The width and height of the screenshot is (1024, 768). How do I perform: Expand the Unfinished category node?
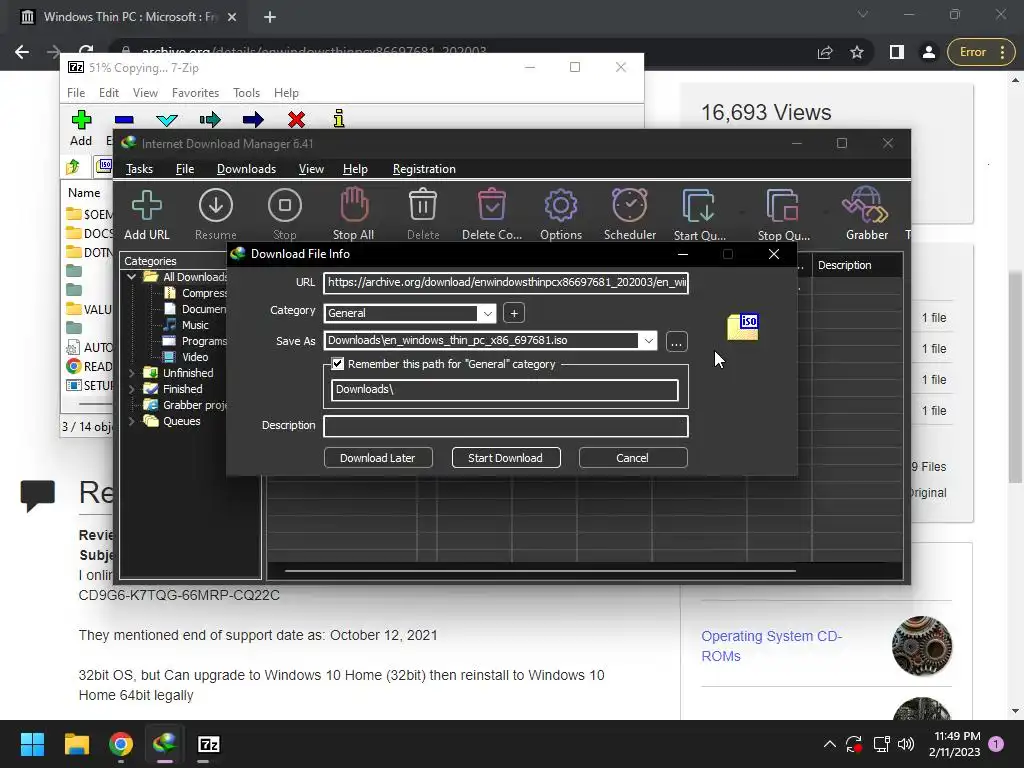click(x=131, y=373)
